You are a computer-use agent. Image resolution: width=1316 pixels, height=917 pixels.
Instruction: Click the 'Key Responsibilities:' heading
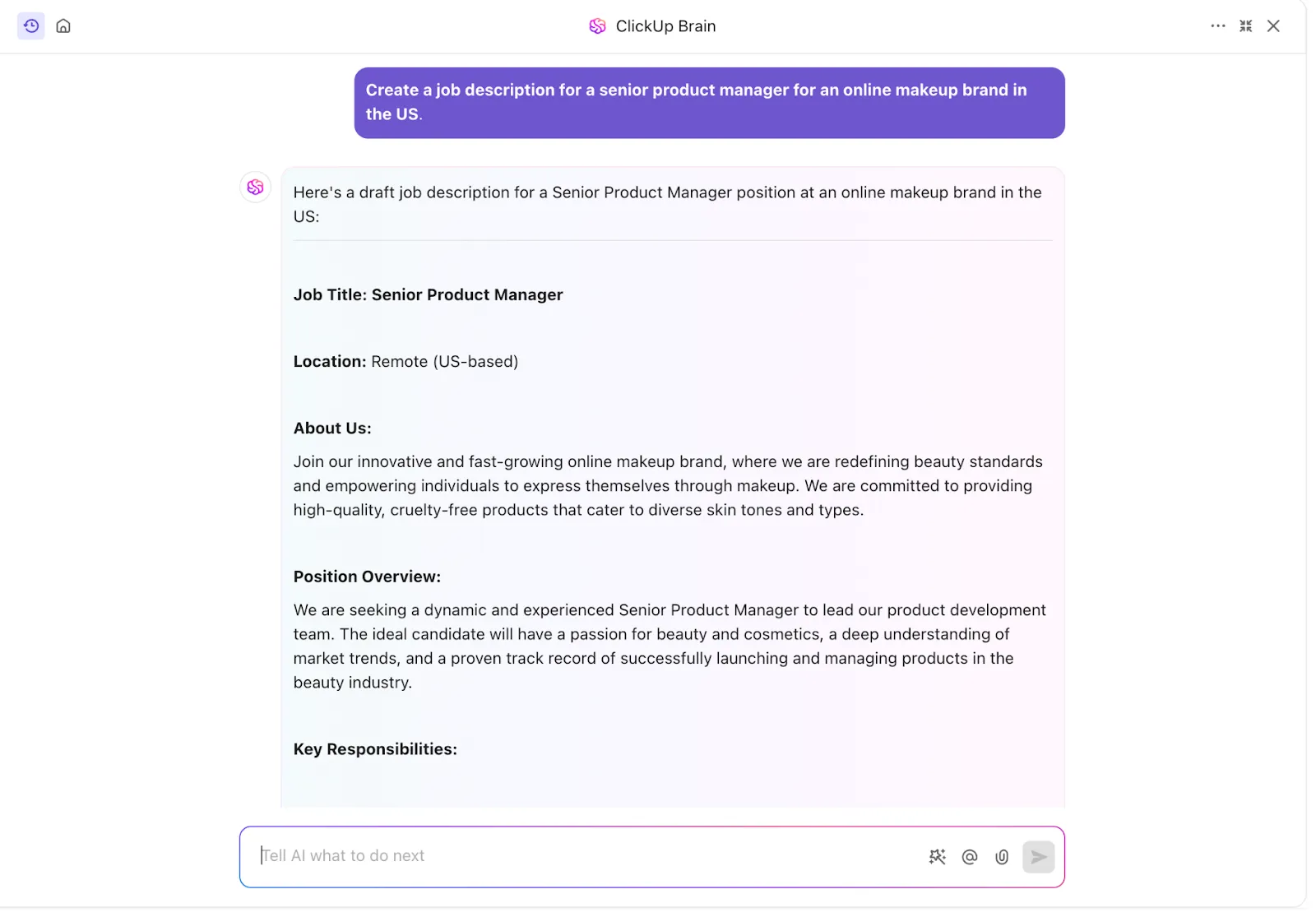(x=375, y=749)
